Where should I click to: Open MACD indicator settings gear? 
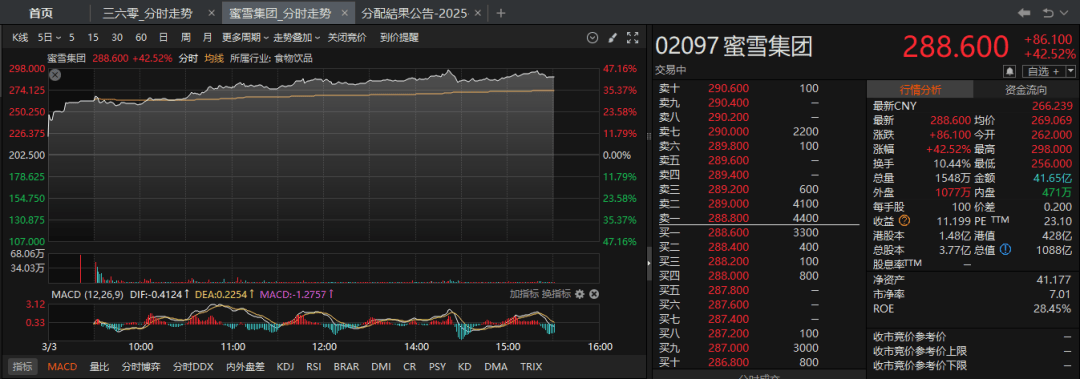click(579, 294)
